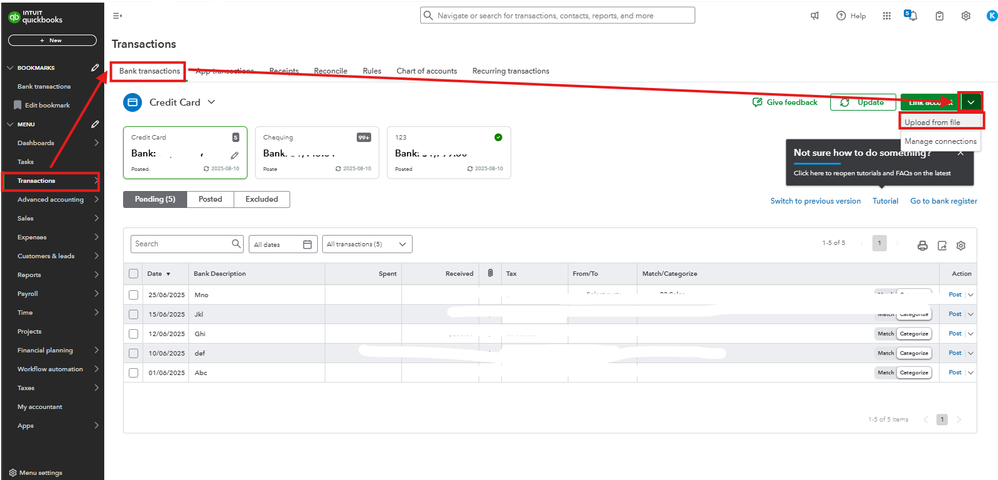998x480 pixels.
Task: Switch to the Reconcile tab
Action: [331, 71]
